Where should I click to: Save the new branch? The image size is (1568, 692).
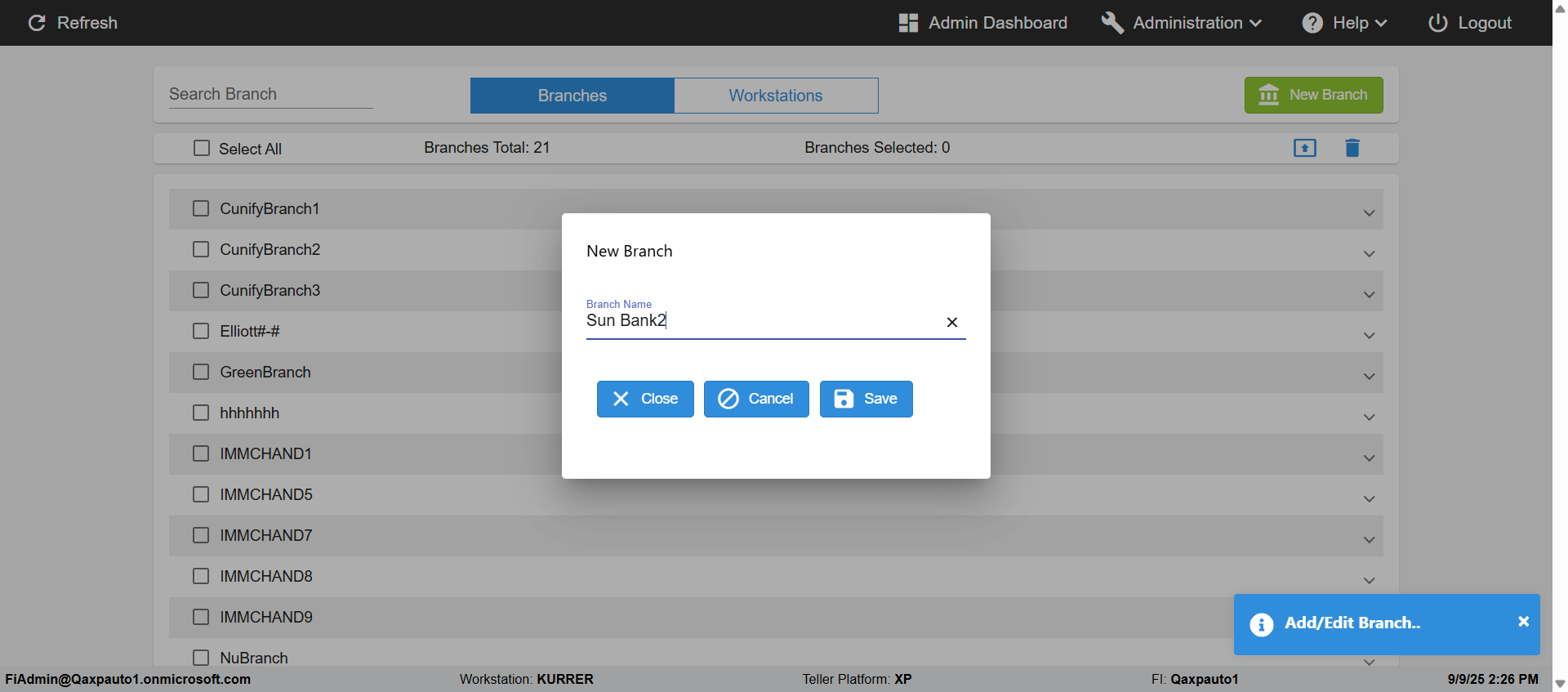click(866, 399)
